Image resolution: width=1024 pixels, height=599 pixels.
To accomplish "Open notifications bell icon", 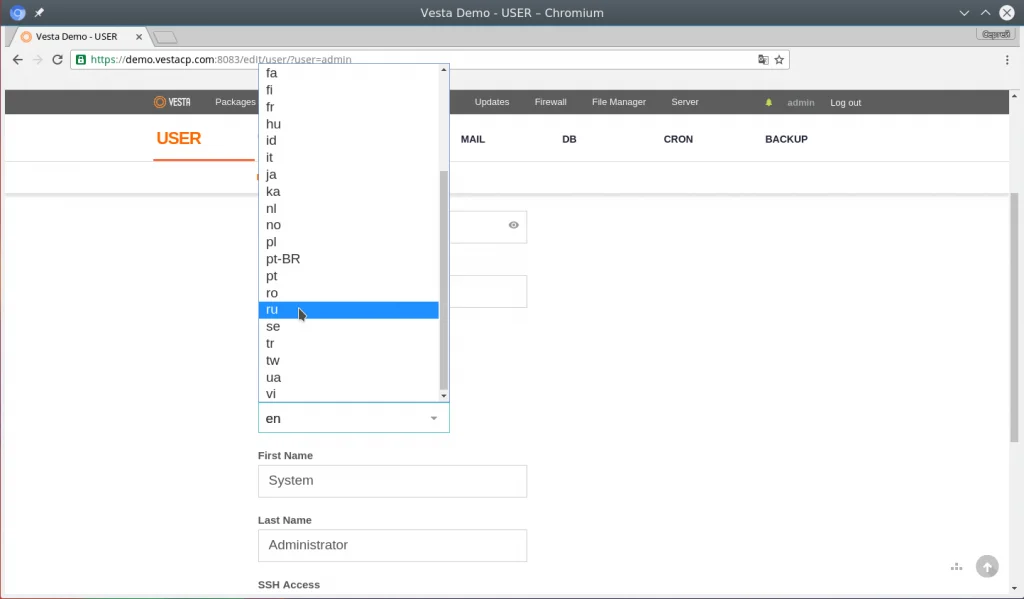I will (x=769, y=103).
